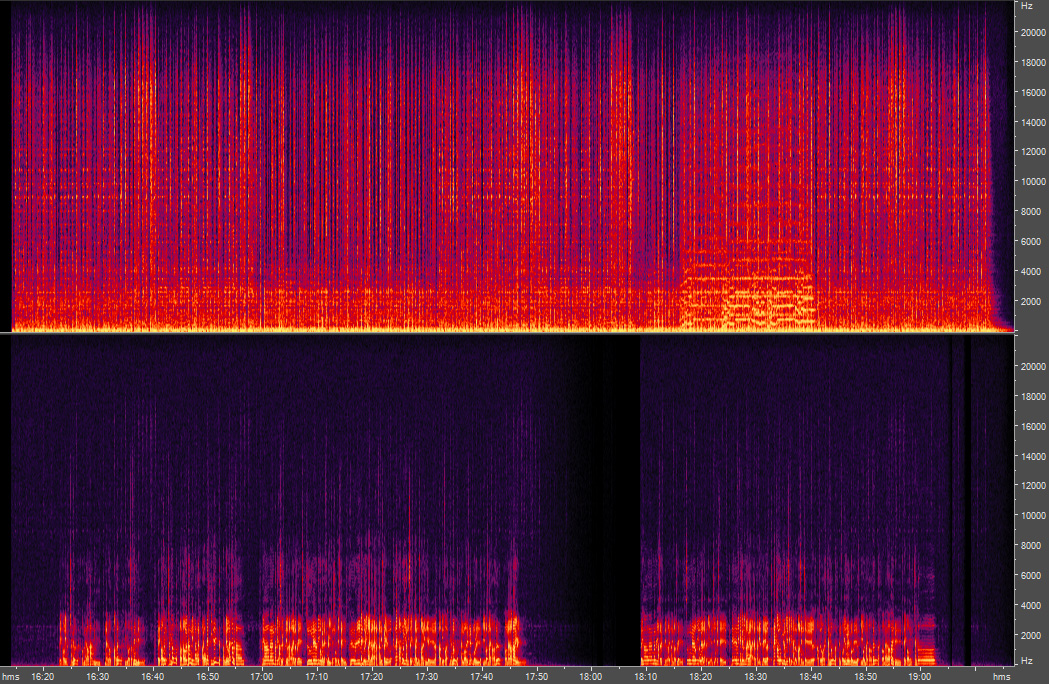Select the 18:00 time marker on ruler
Viewport: 1049px width, 684px height.
click(x=592, y=676)
